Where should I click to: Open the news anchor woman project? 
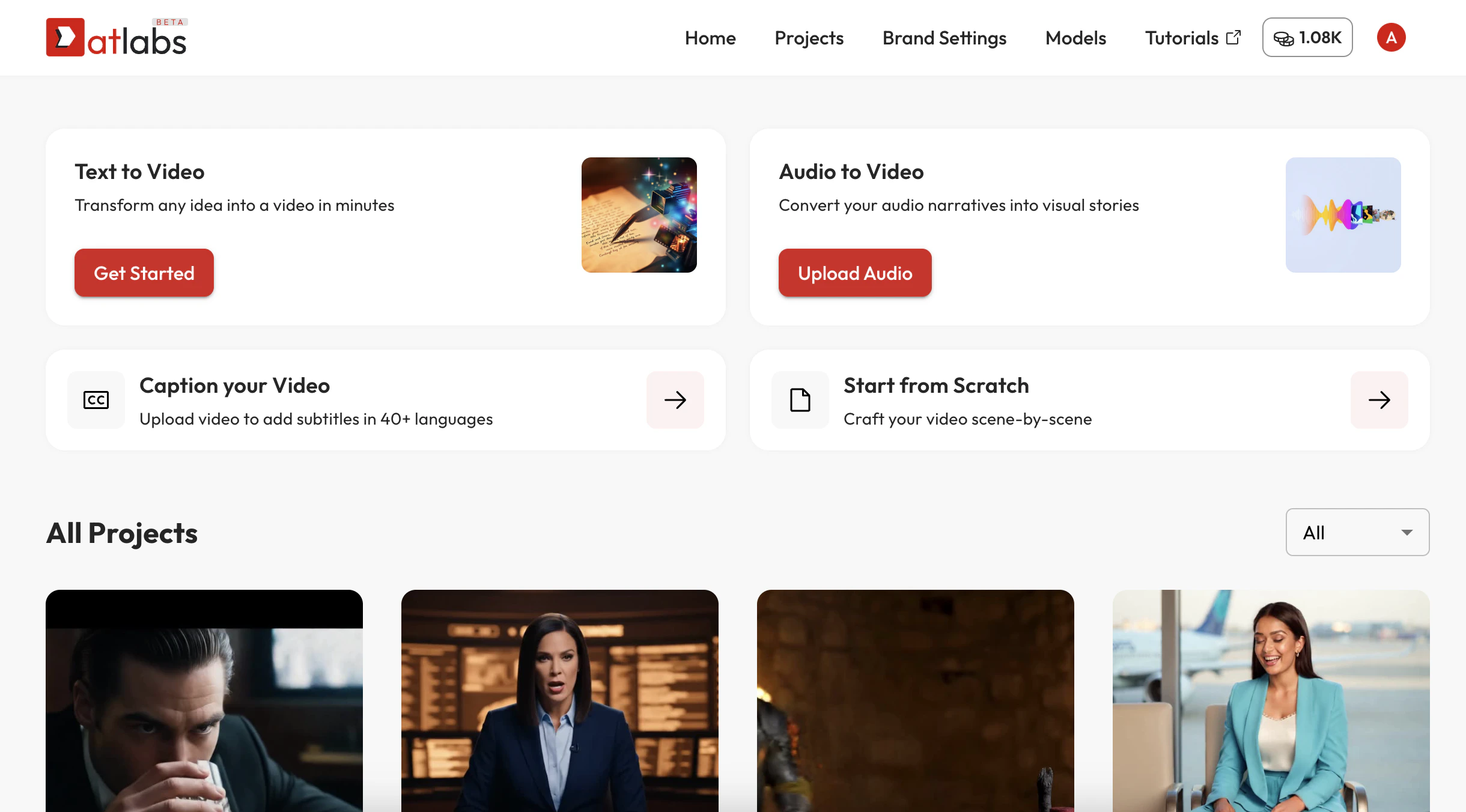pos(559,700)
